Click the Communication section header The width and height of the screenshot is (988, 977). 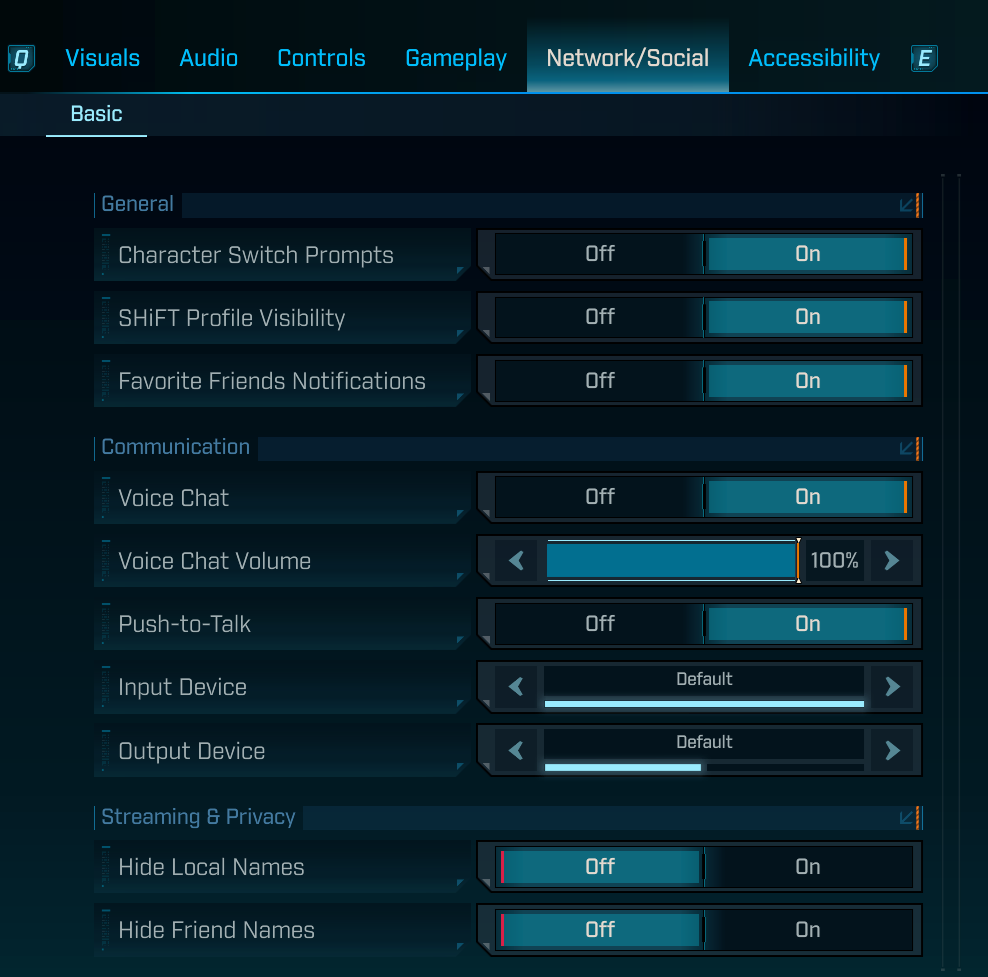508,449
